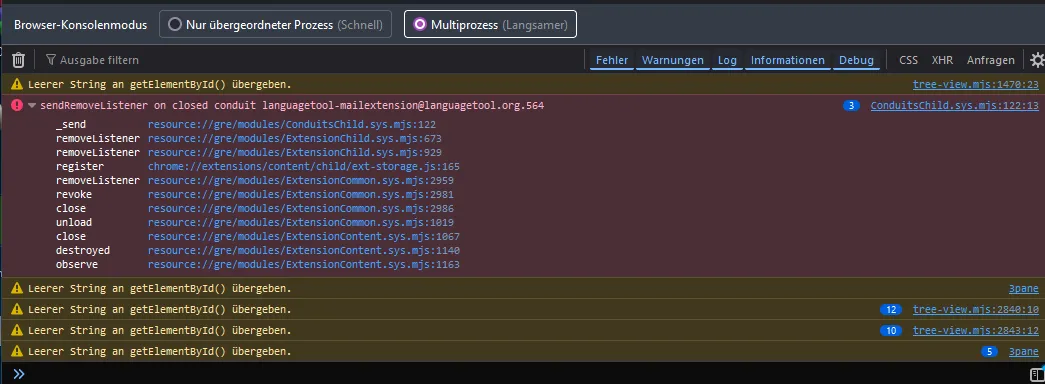The height and width of the screenshot is (384, 1045).
Task: Open ExtensionCommon.sys.mjs:1019 stack link
Action: tap(301, 223)
